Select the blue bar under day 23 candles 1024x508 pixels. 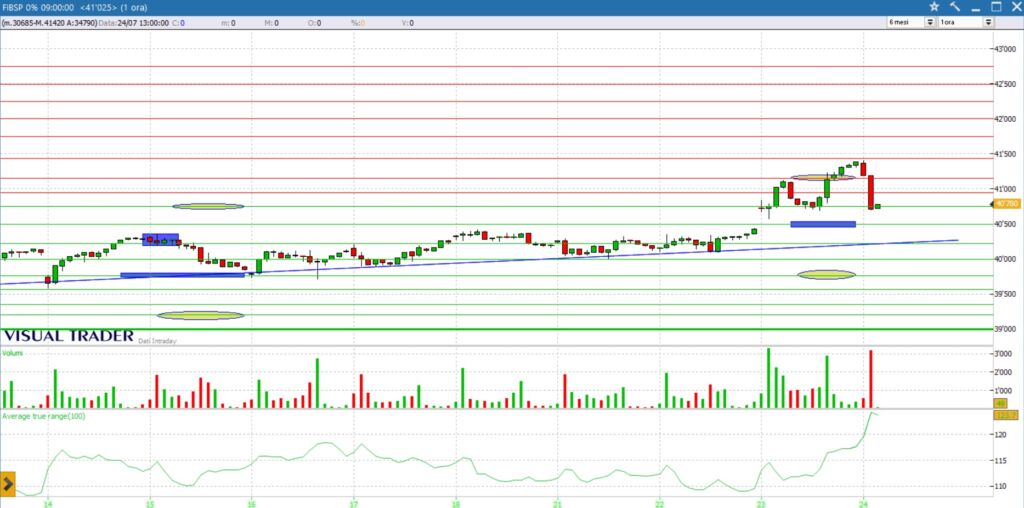(x=823, y=225)
